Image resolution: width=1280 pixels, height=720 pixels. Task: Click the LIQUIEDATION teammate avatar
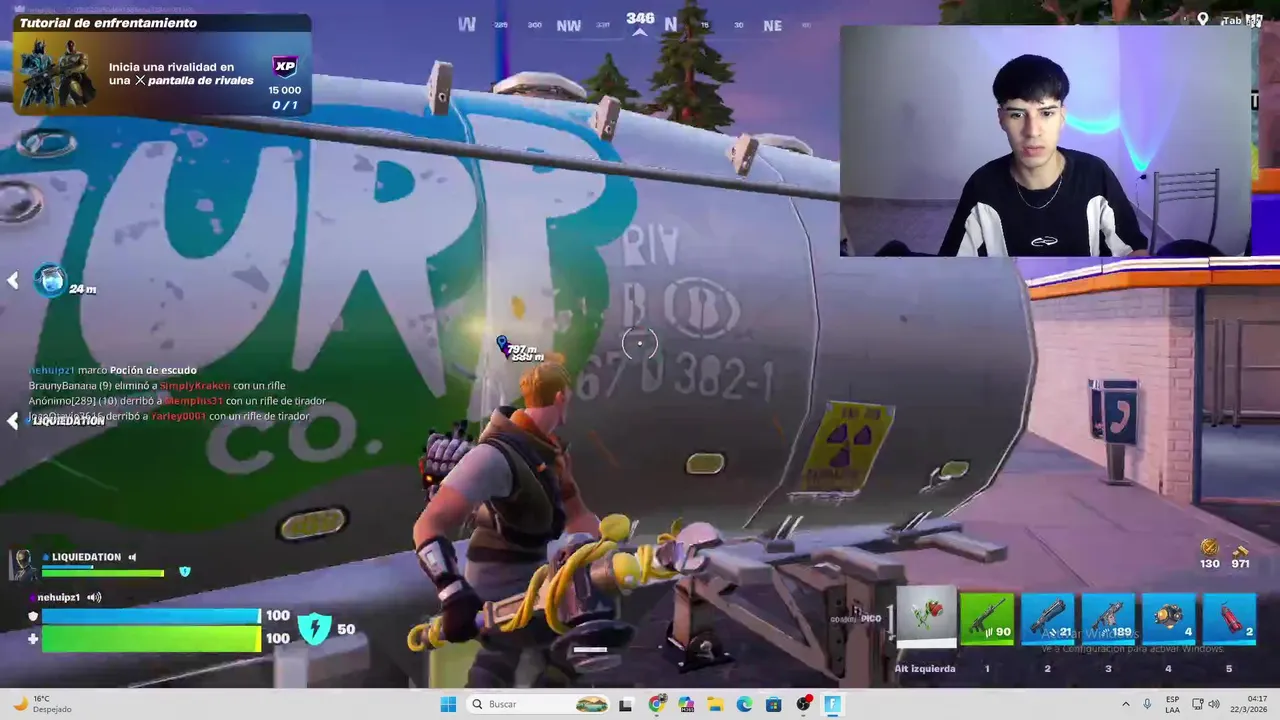pos(24,564)
